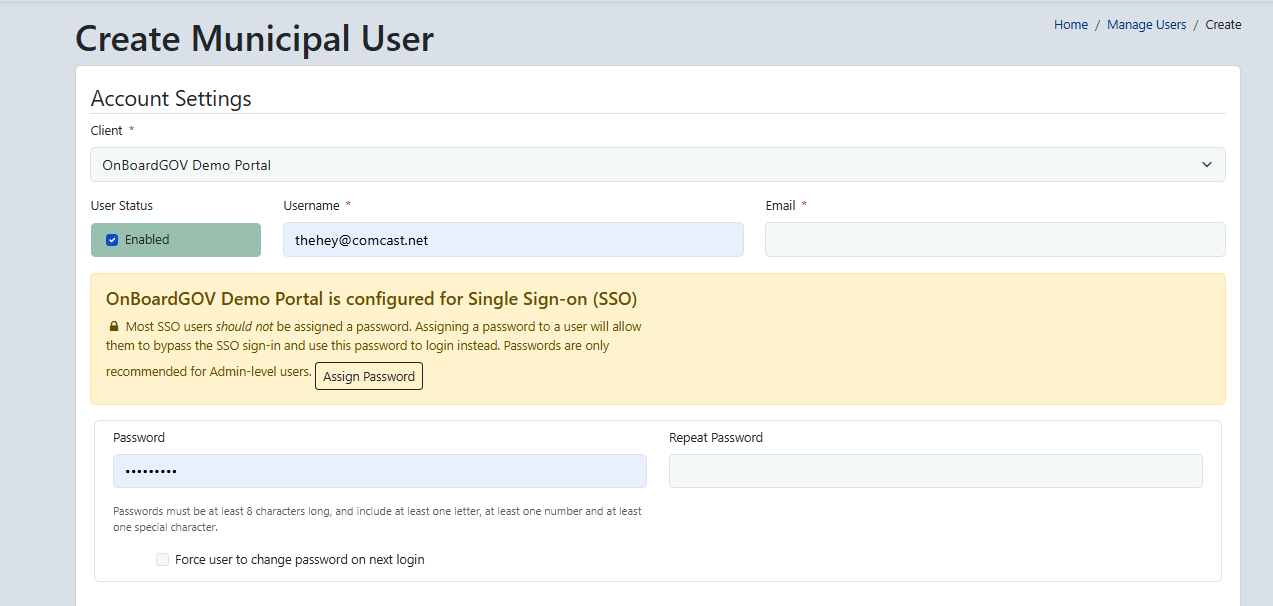Select the Password input field
The width and height of the screenshot is (1273, 606).
[x=379, y=471]
